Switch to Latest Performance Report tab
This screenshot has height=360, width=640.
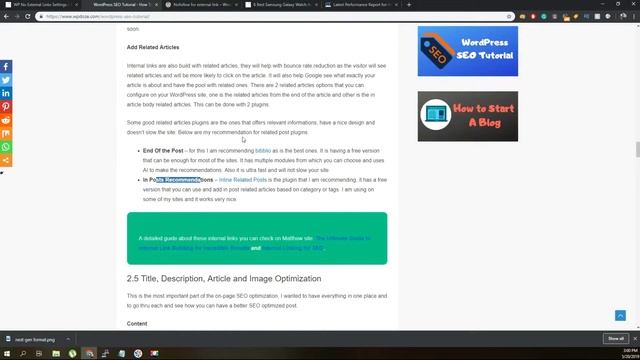[361, 5]
